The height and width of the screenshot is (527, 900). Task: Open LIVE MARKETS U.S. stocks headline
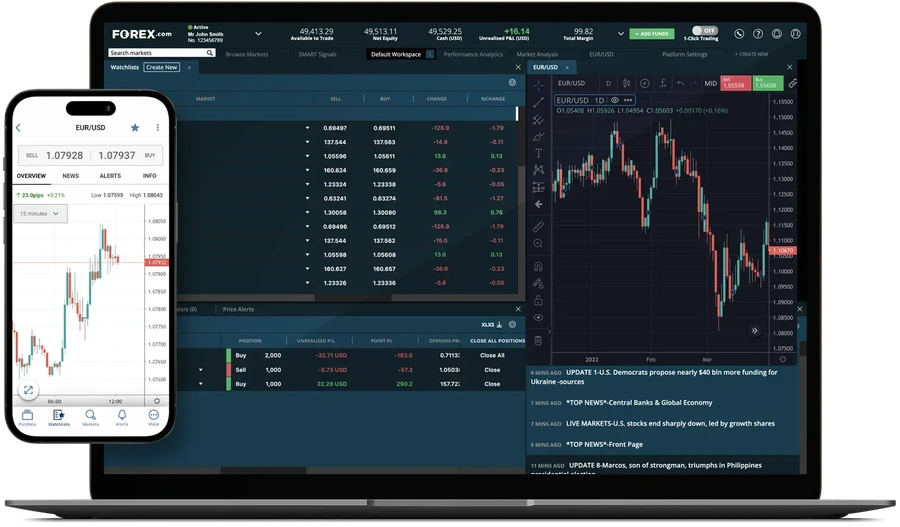click(x=670, y=424)
